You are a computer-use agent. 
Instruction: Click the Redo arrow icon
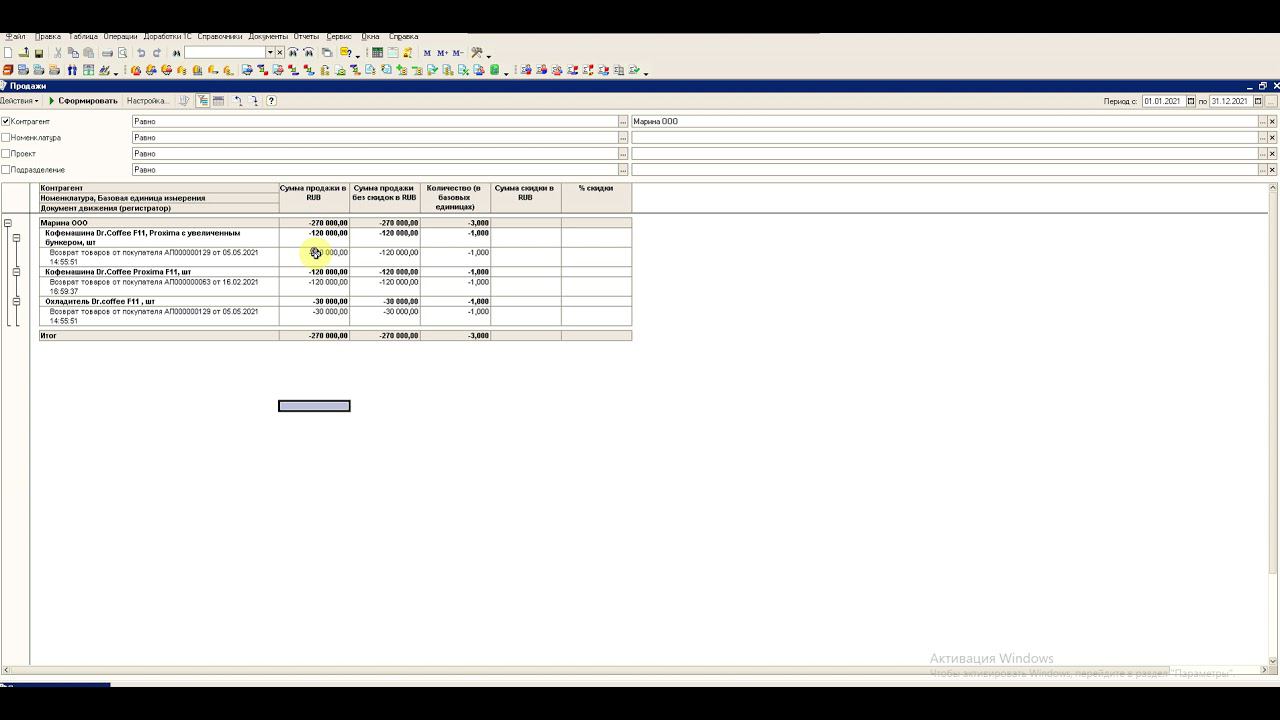(157, 53)
